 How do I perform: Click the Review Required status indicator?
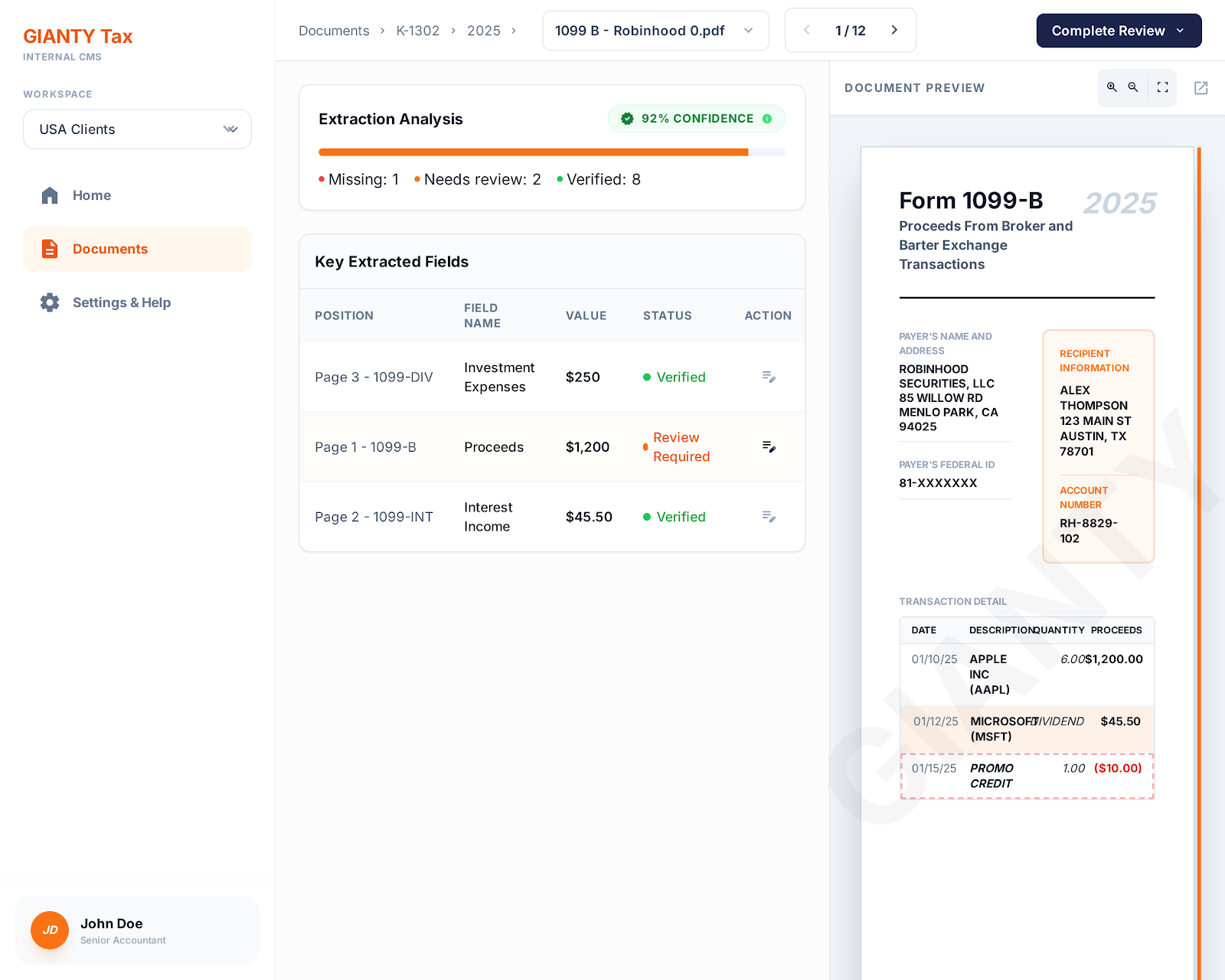pos(678,447)
